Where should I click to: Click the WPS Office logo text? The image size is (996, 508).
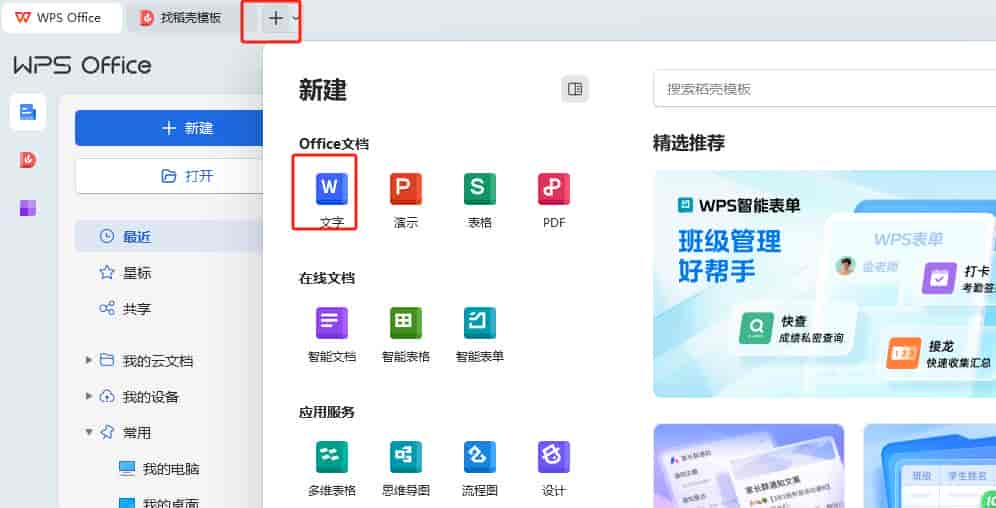point(83,65)
